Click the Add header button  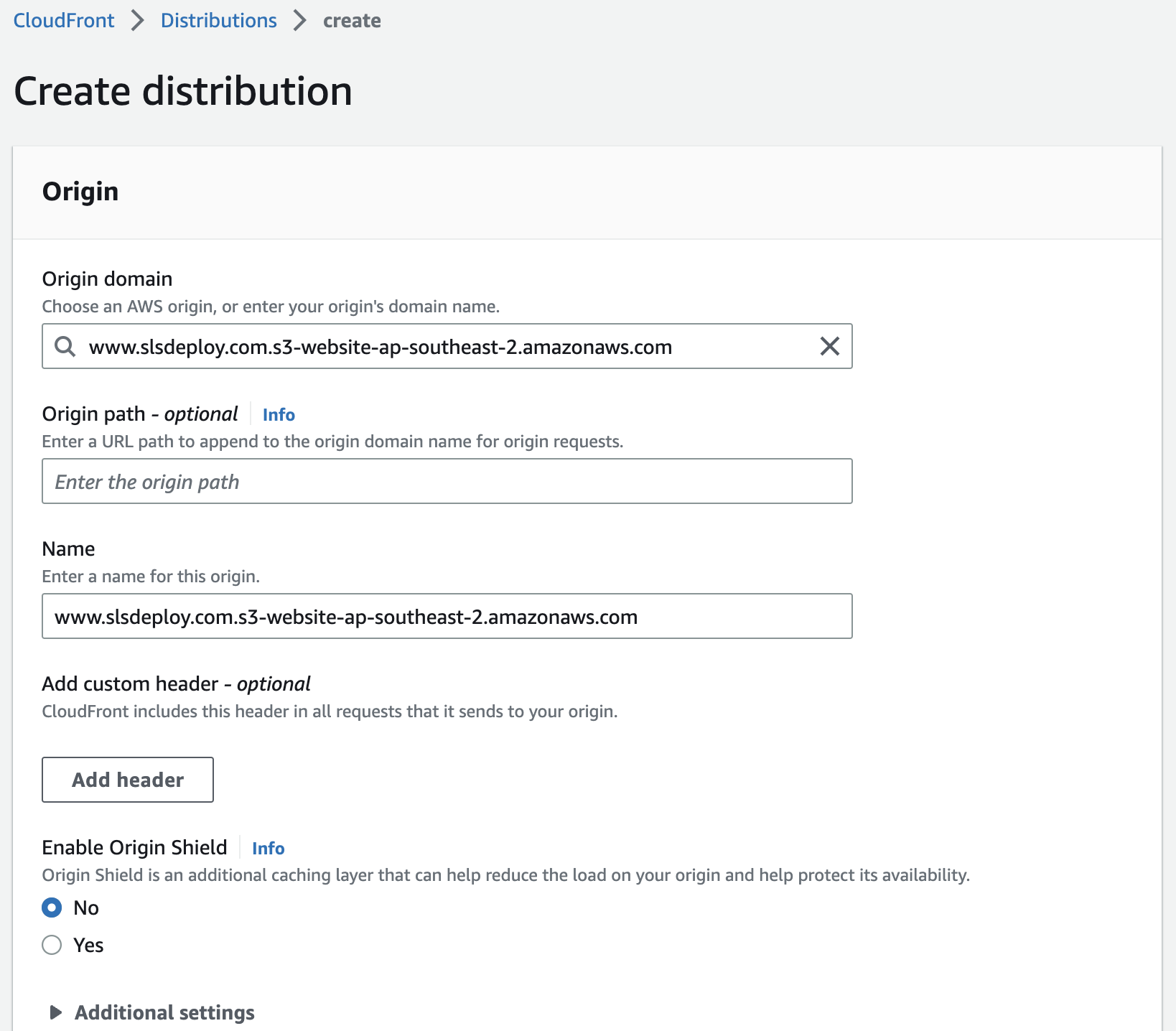pos(128,780)
